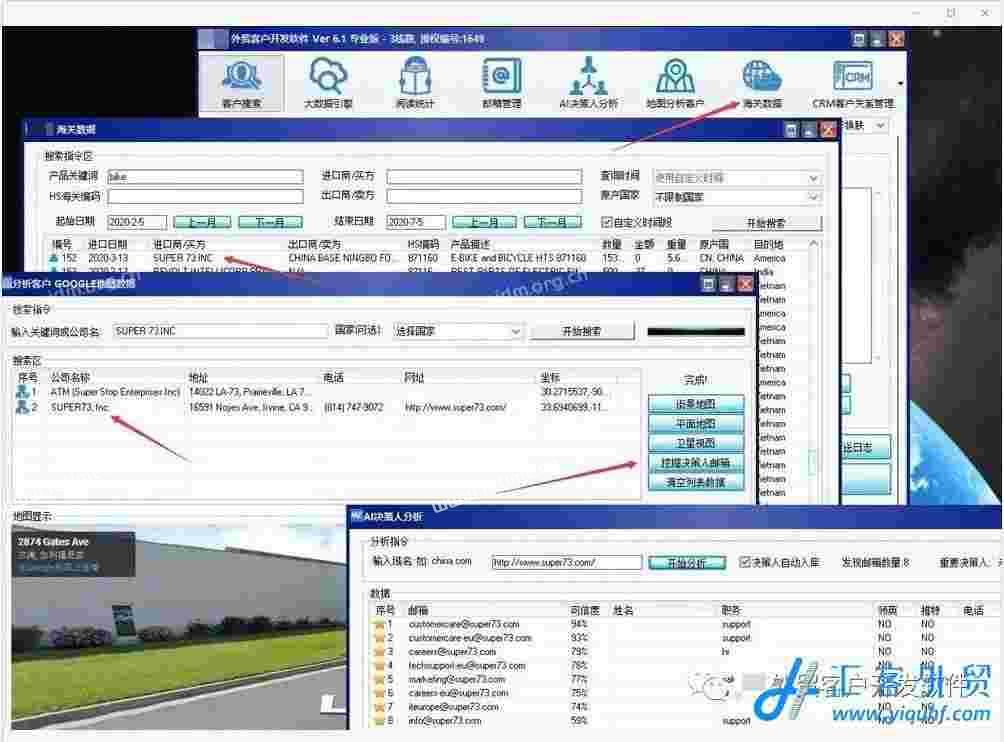The width and height of the screenshot is (1004, 742).
Task: Click the main software title bar icon
Action: click(213, 39)
